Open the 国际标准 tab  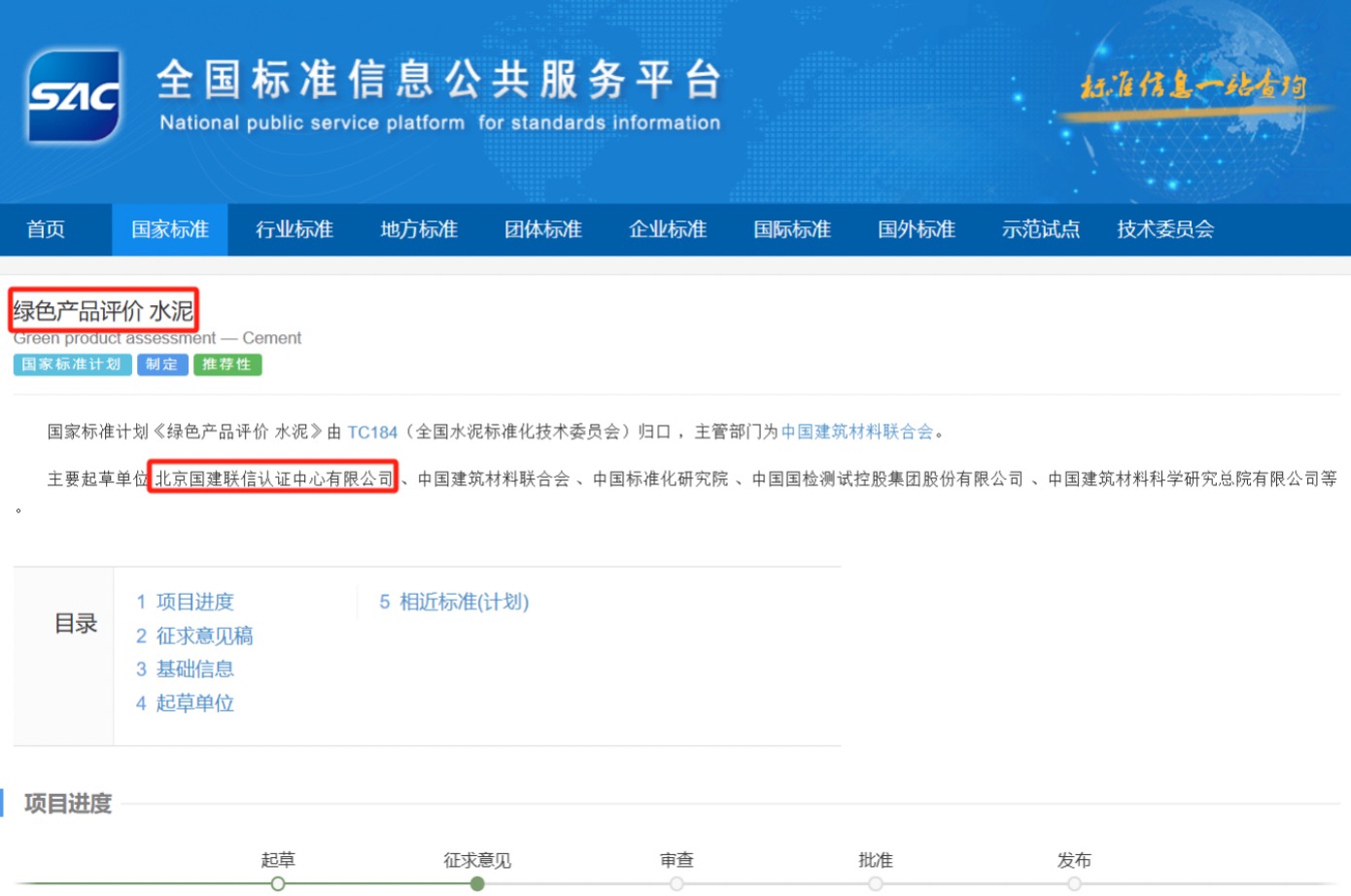click(791, 229)
